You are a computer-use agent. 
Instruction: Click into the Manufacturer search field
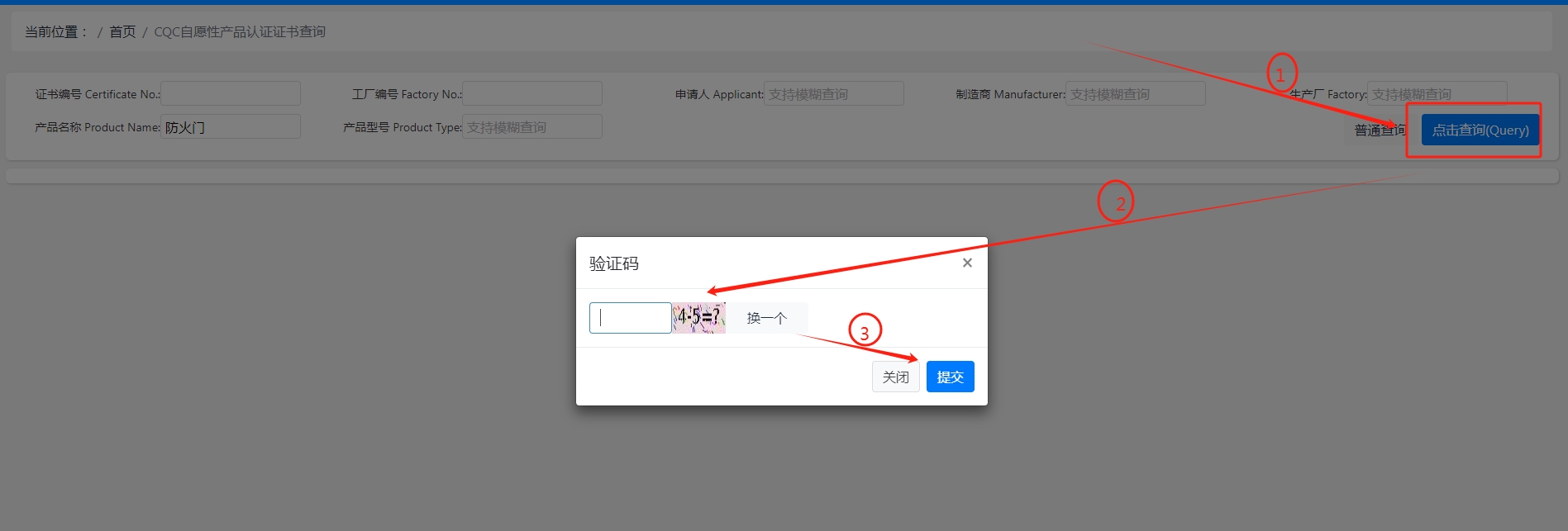(1135, 93)
